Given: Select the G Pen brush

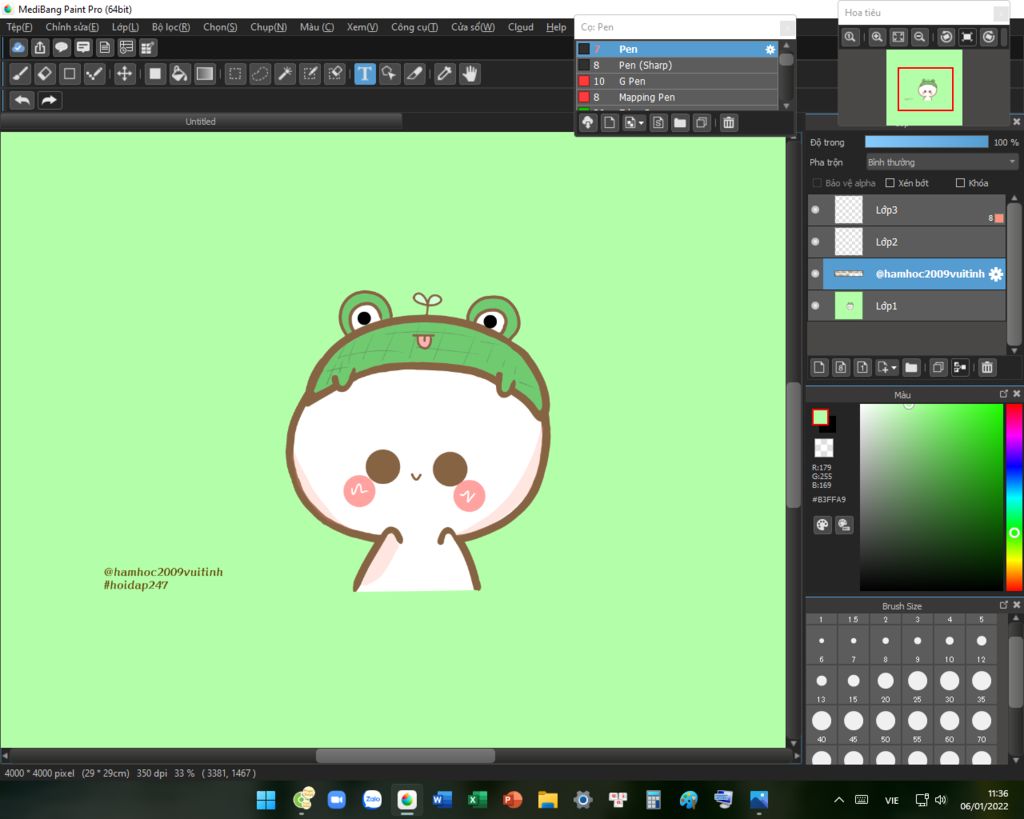Looking at the screenshot, I should click(677, 81).
